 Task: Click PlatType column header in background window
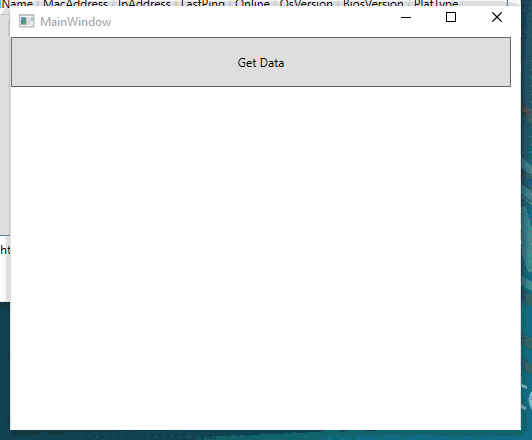[x=436, y=3]
